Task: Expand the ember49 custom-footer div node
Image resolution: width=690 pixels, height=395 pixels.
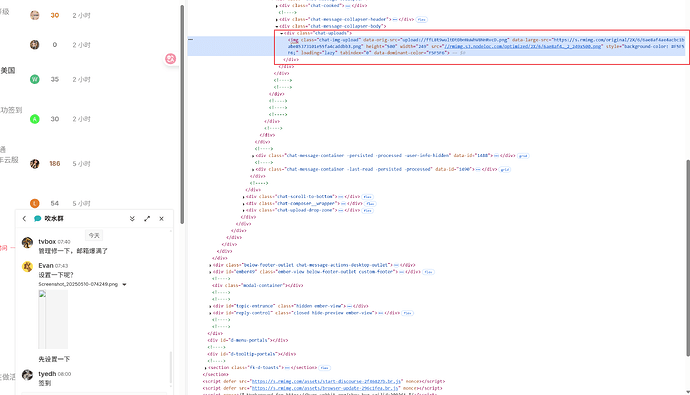Action: 210,272
